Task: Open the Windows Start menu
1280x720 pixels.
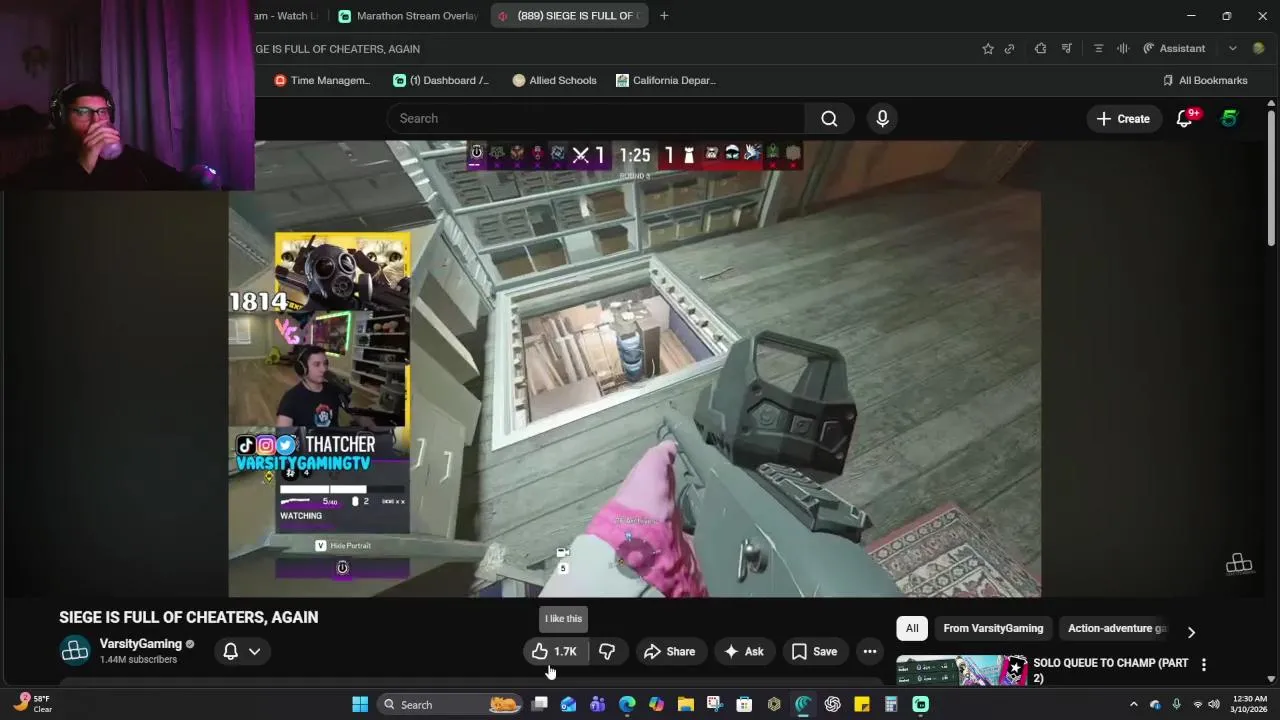Action: (x=360, y=704)
